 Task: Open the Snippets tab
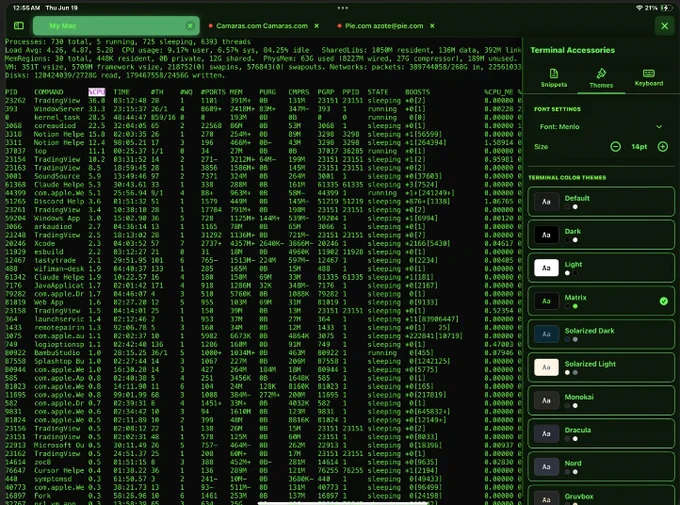554,79
